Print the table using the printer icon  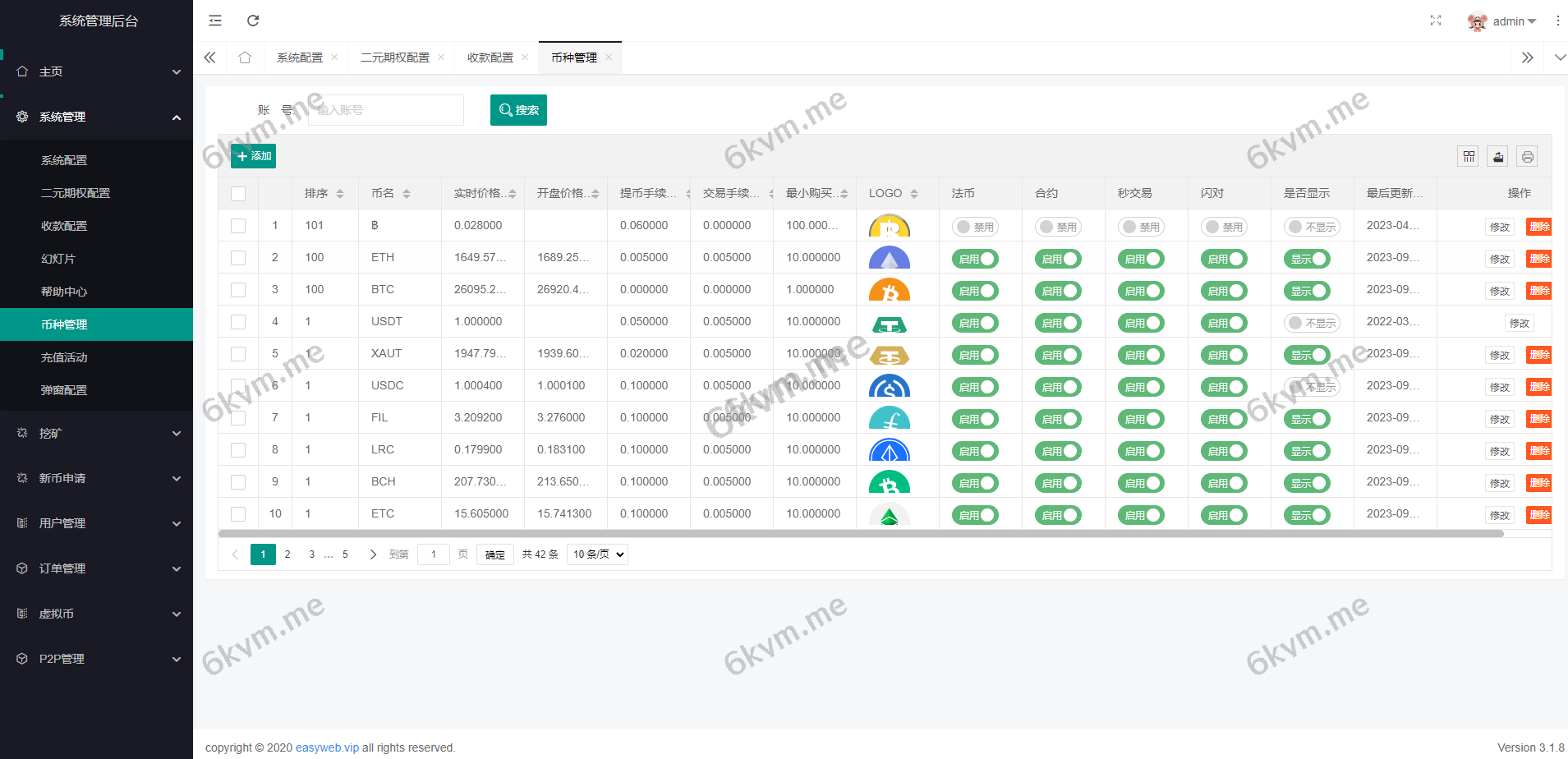[x=1527, y=156]
